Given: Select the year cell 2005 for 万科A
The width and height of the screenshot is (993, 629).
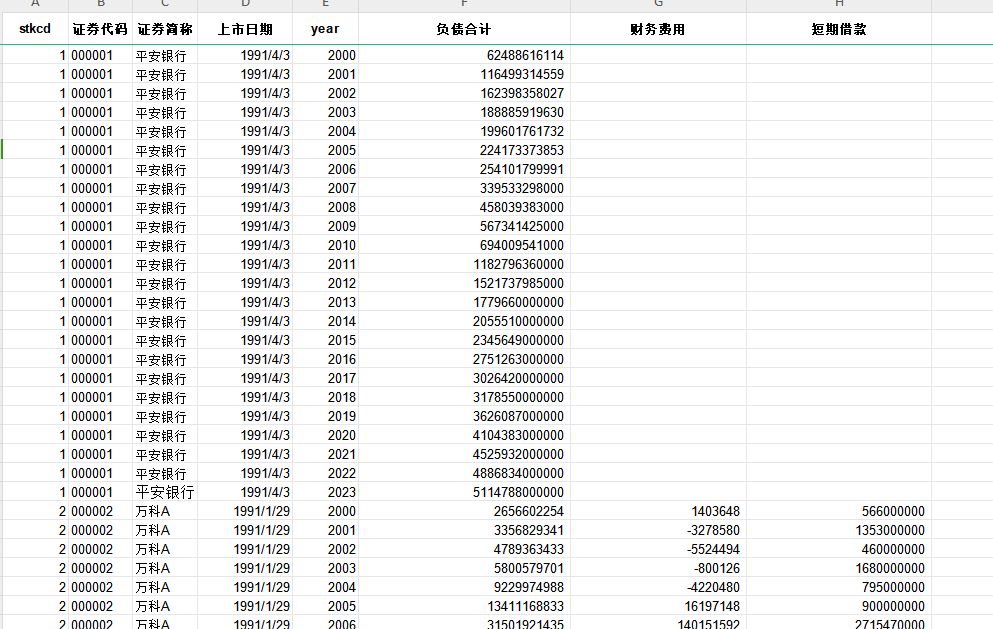Looking at the screenshot, I should 326,606.
